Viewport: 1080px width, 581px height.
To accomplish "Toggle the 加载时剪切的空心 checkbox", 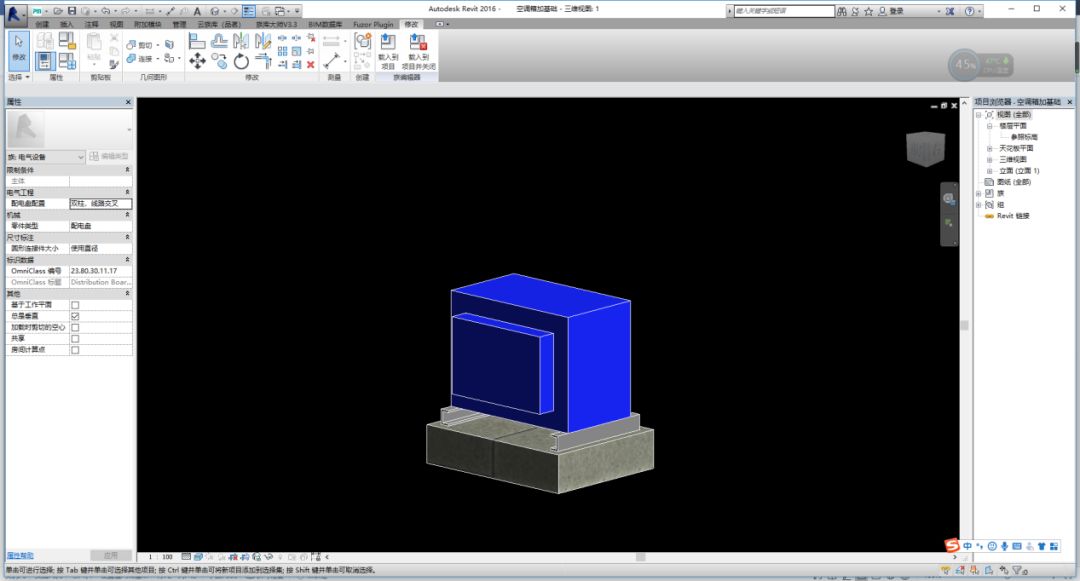I will point(75,328).
